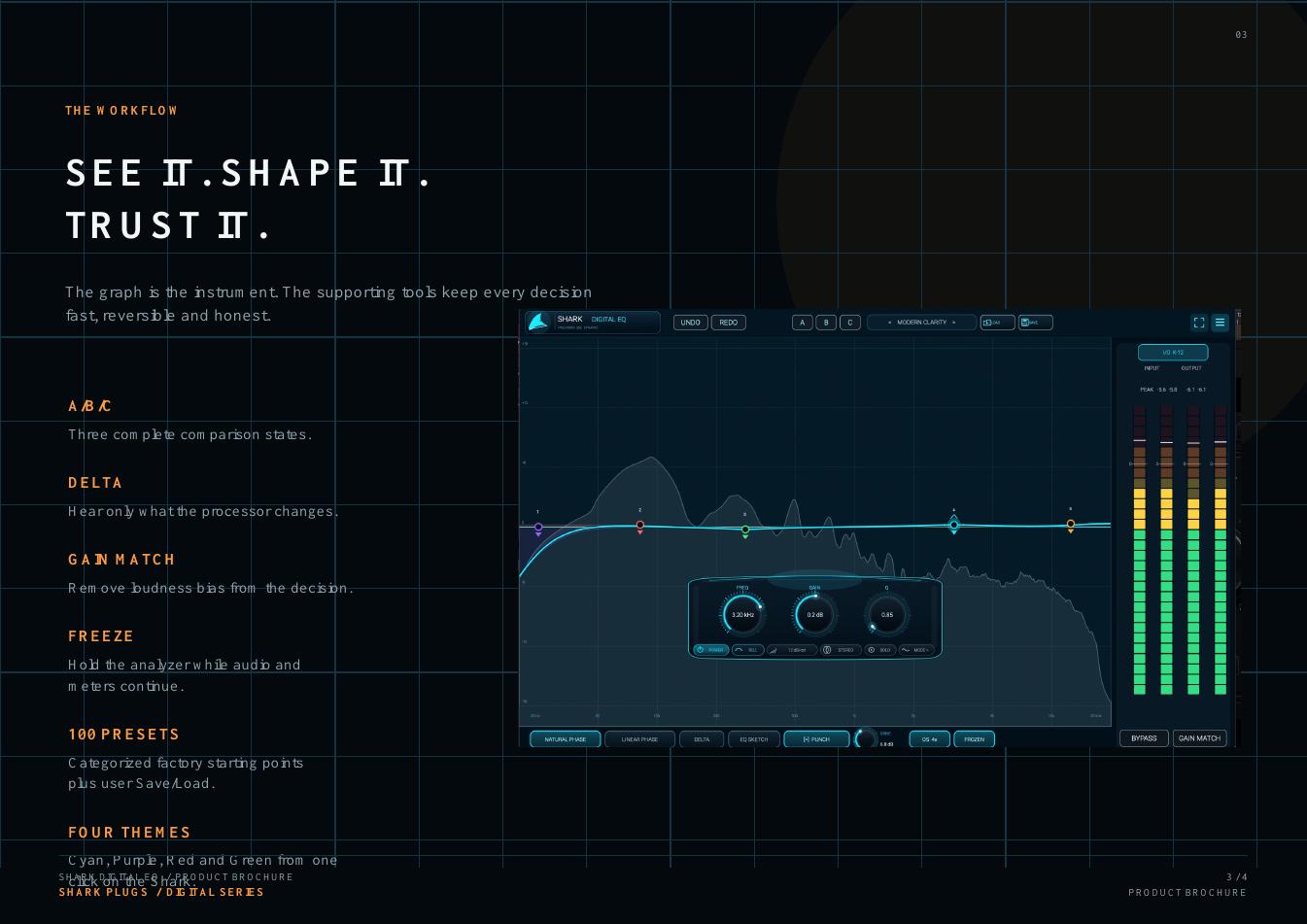
Task: Toggle band Solo listening
Action: (x=879, y=650)
